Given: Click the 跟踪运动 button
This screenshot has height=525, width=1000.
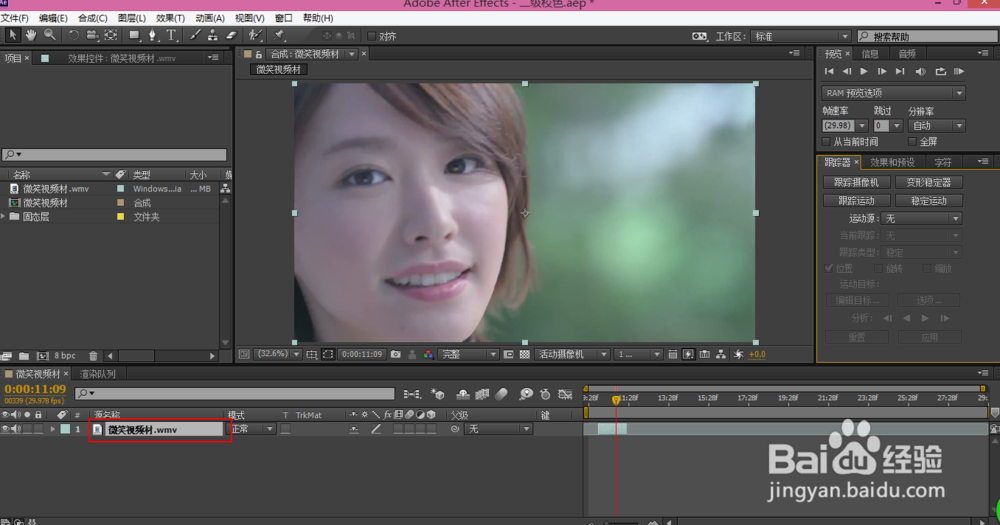Looking at the screenshot, I should (x=857, y=201).
